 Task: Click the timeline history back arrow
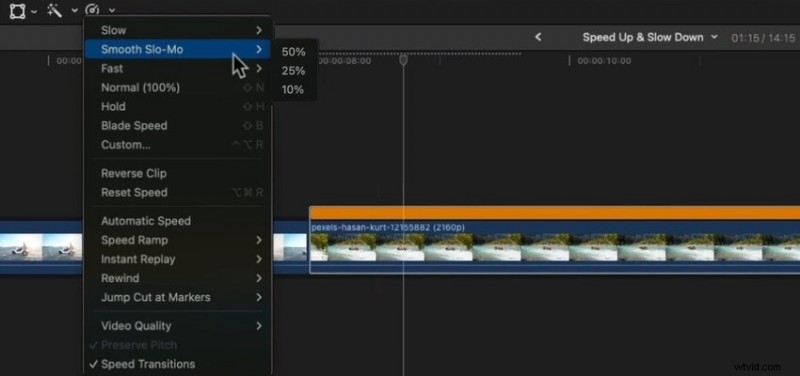coord(538,37)
